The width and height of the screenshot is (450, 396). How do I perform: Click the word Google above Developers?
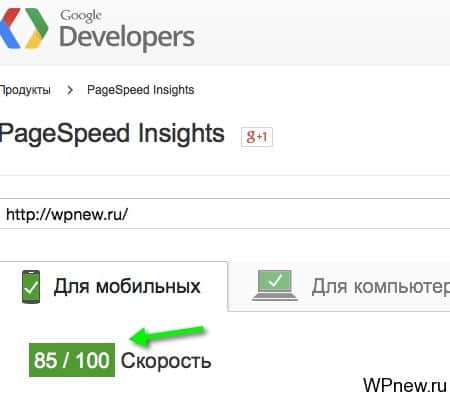tap(81, 16)
